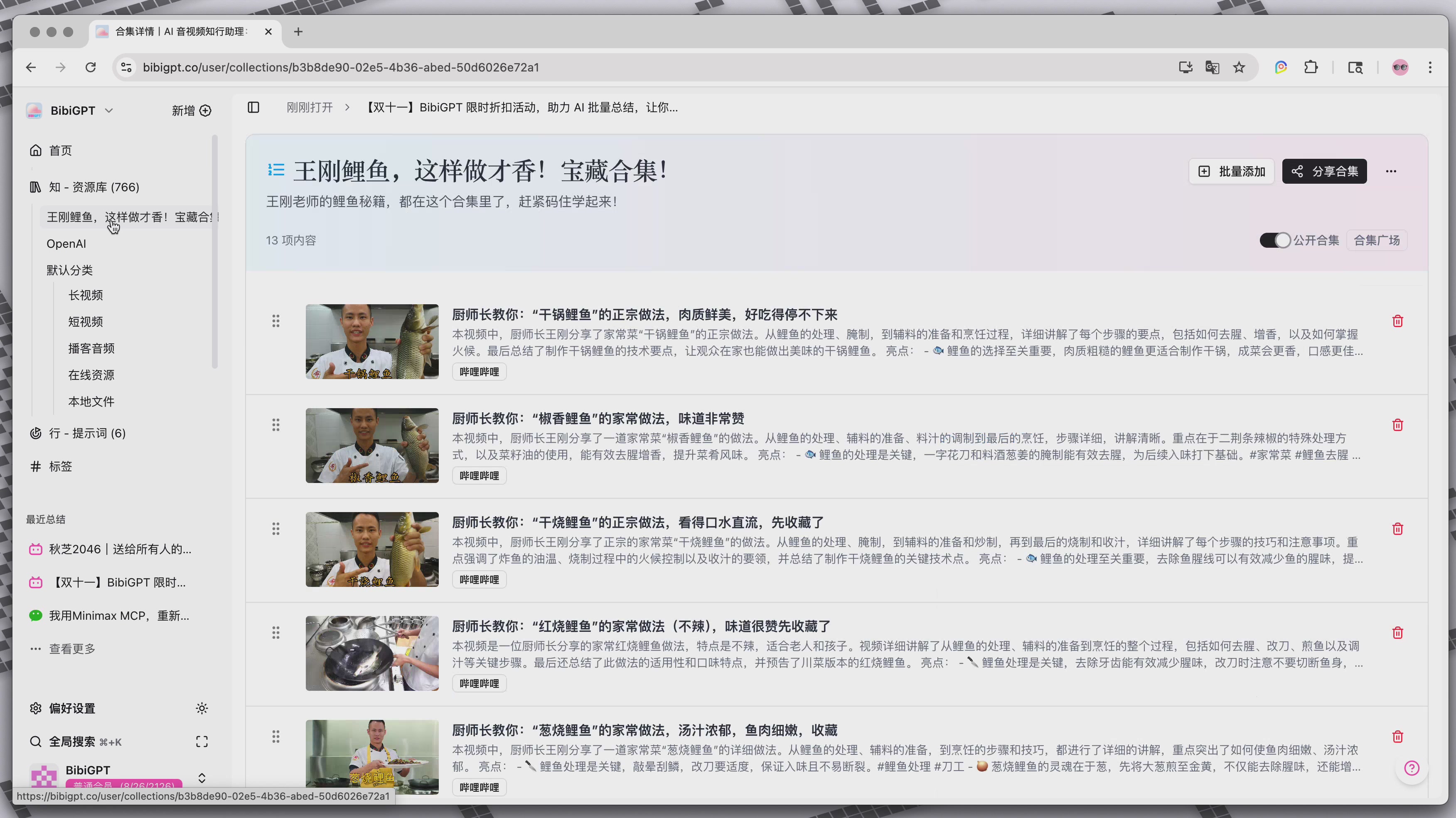This screenshot has width=1456, height=818.
Task: Delete the 干锅鲤鱼 video via its trash icon
Action: (1398, 320)
